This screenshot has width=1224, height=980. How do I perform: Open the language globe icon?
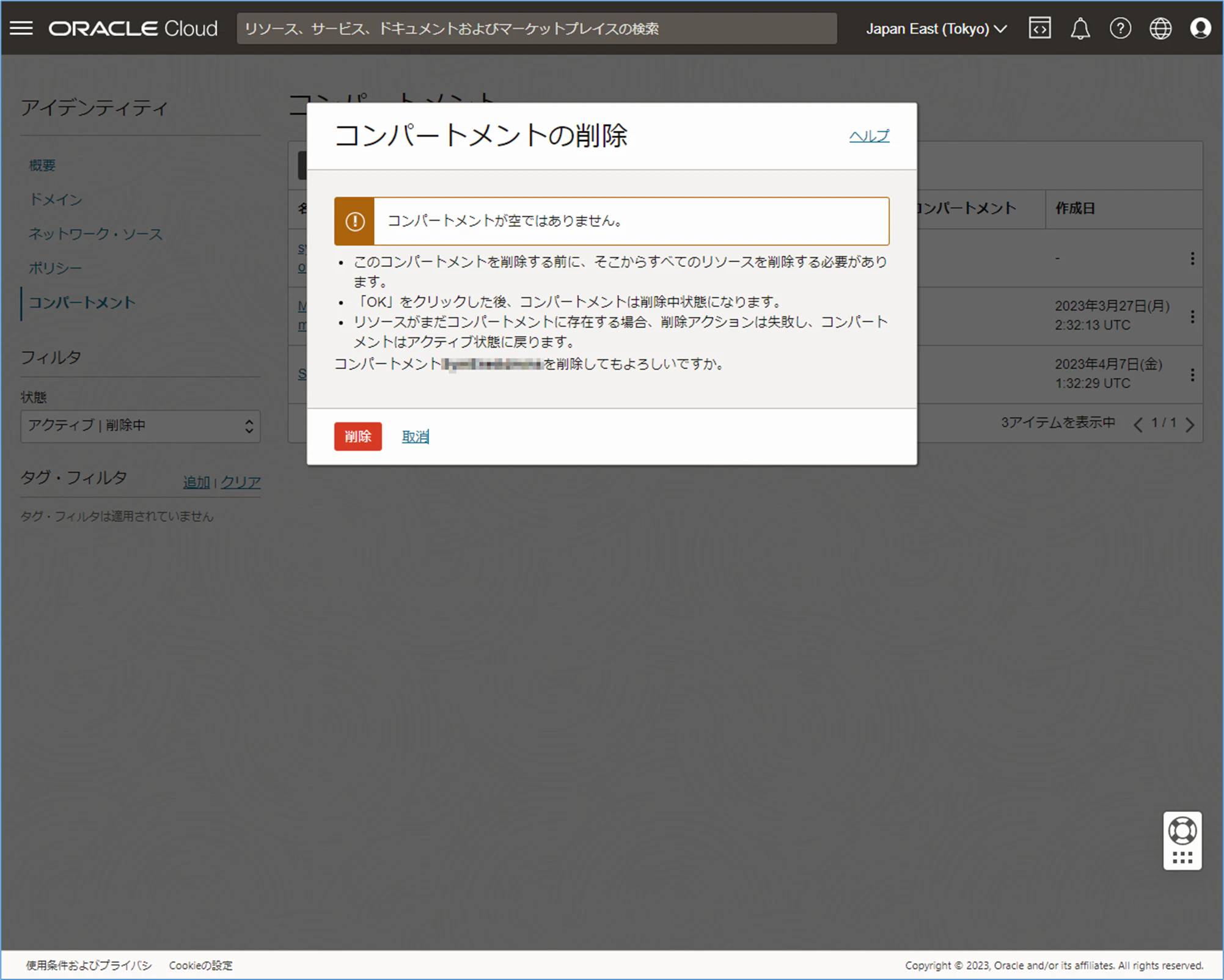(1160, 28)
